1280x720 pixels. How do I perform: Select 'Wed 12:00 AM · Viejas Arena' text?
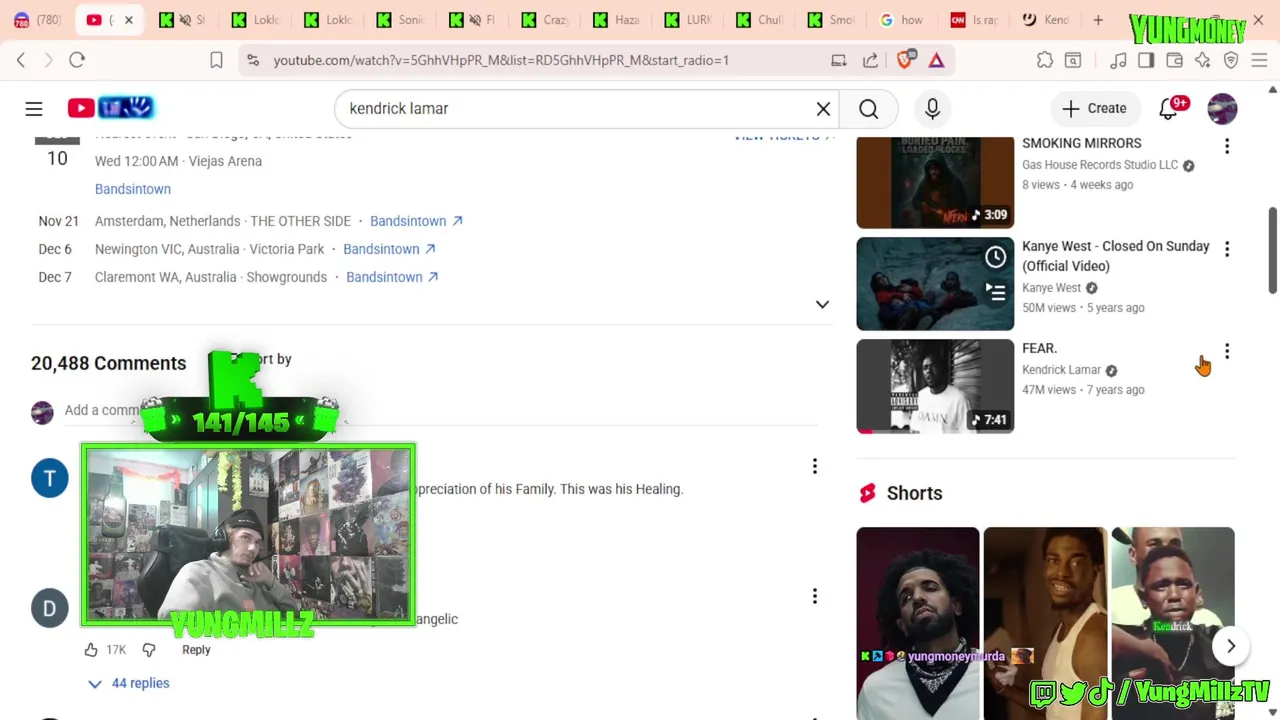point(178,161)
